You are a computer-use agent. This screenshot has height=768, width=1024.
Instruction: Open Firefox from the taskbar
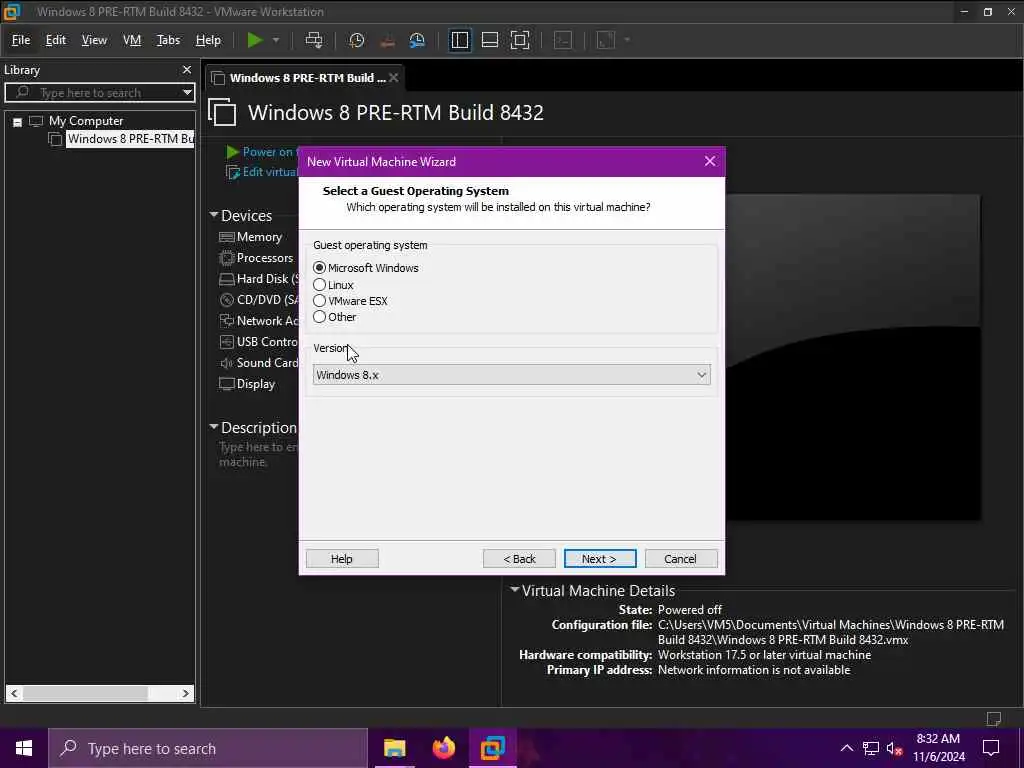click(443, 748)
